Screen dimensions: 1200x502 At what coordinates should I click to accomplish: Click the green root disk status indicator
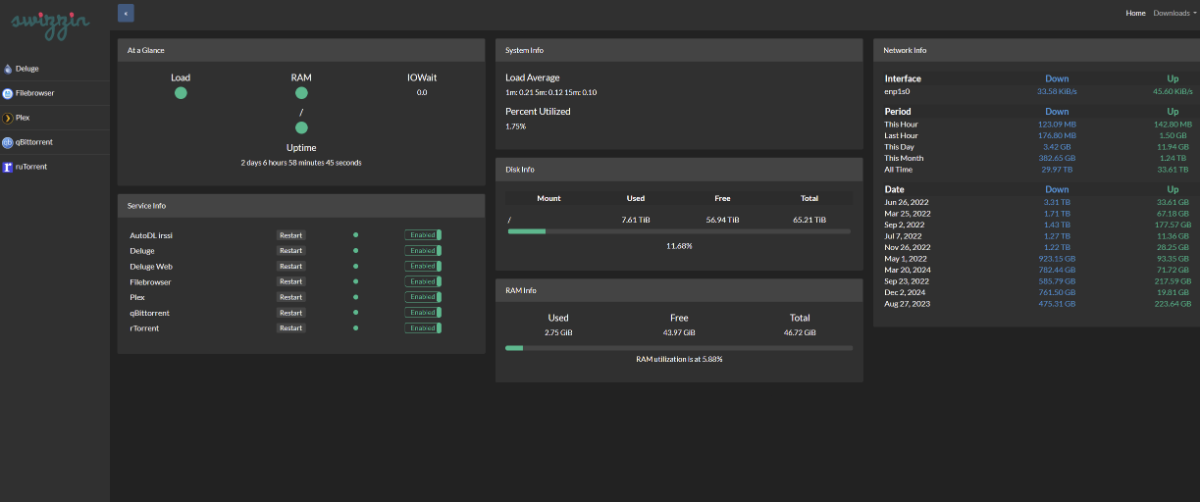[x=301, y=128]
